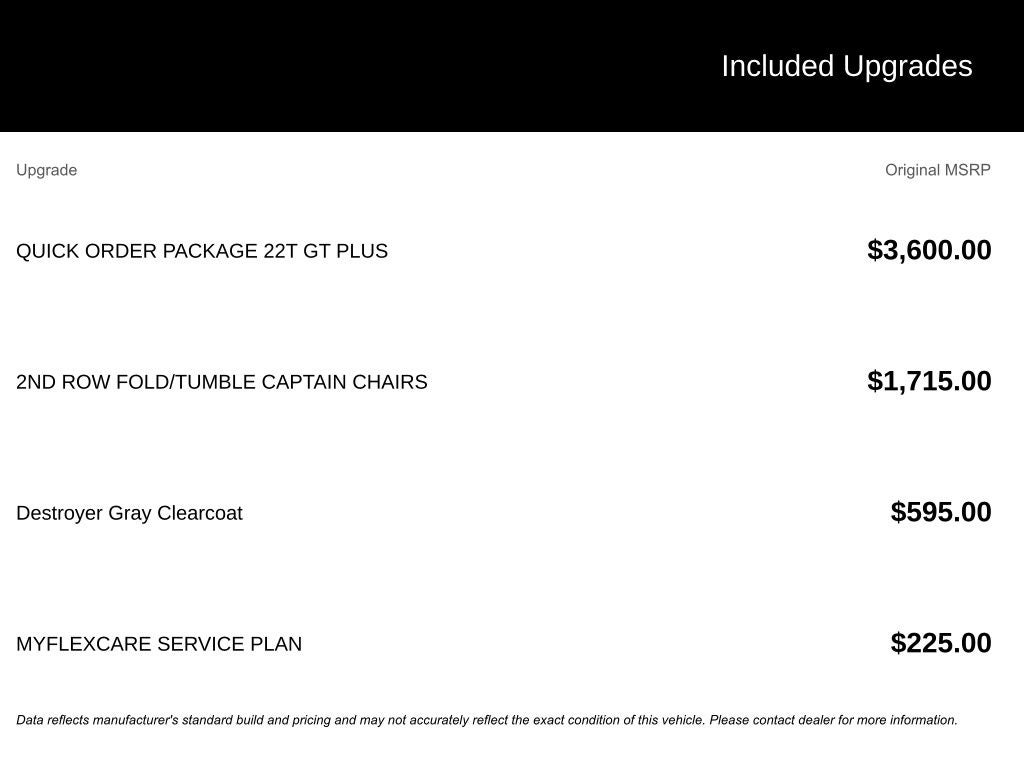Select the Destroyer Gray Clearcoat upgrade

(x=129, y=513)
